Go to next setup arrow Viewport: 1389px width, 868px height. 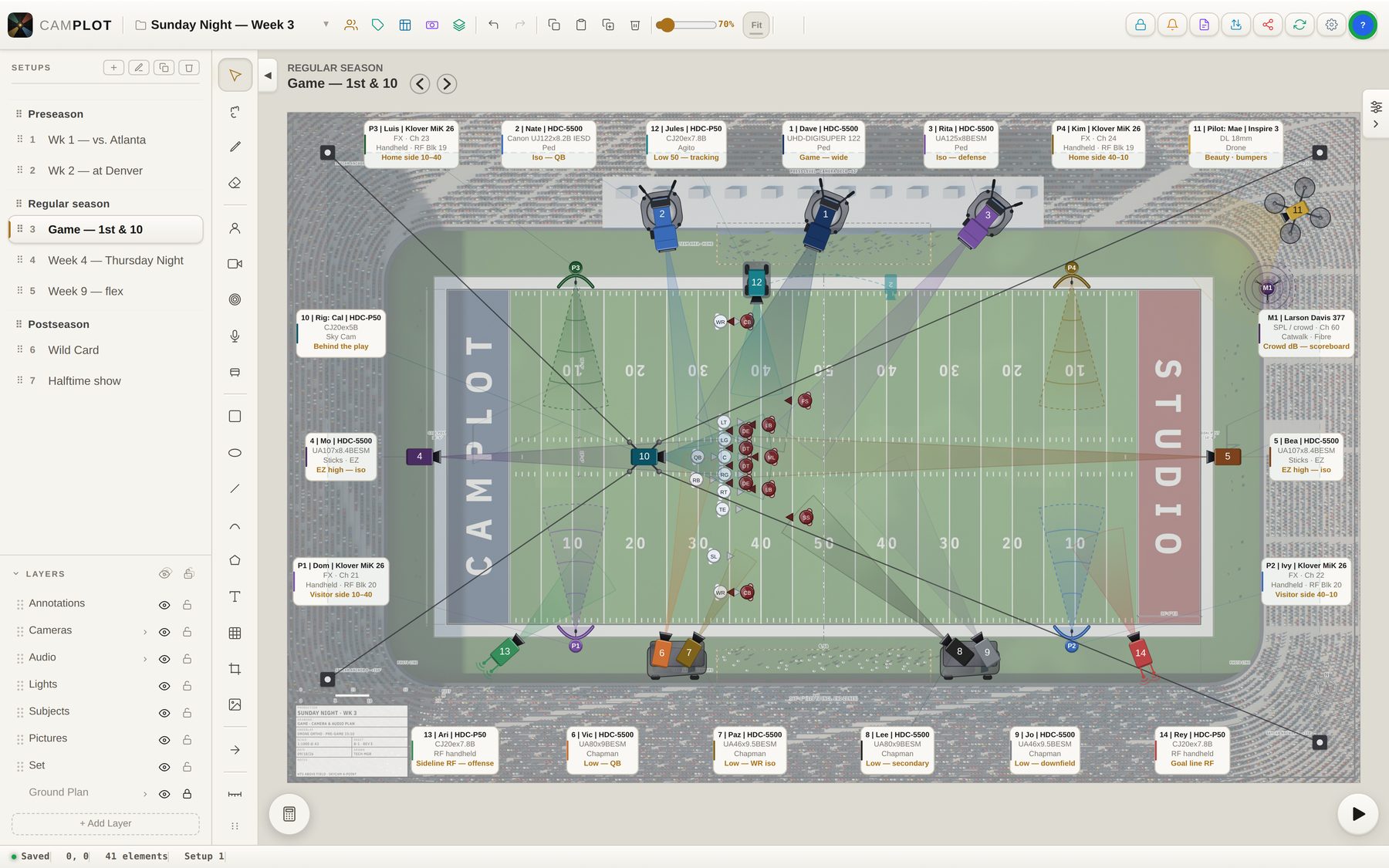tap(447, 83)
